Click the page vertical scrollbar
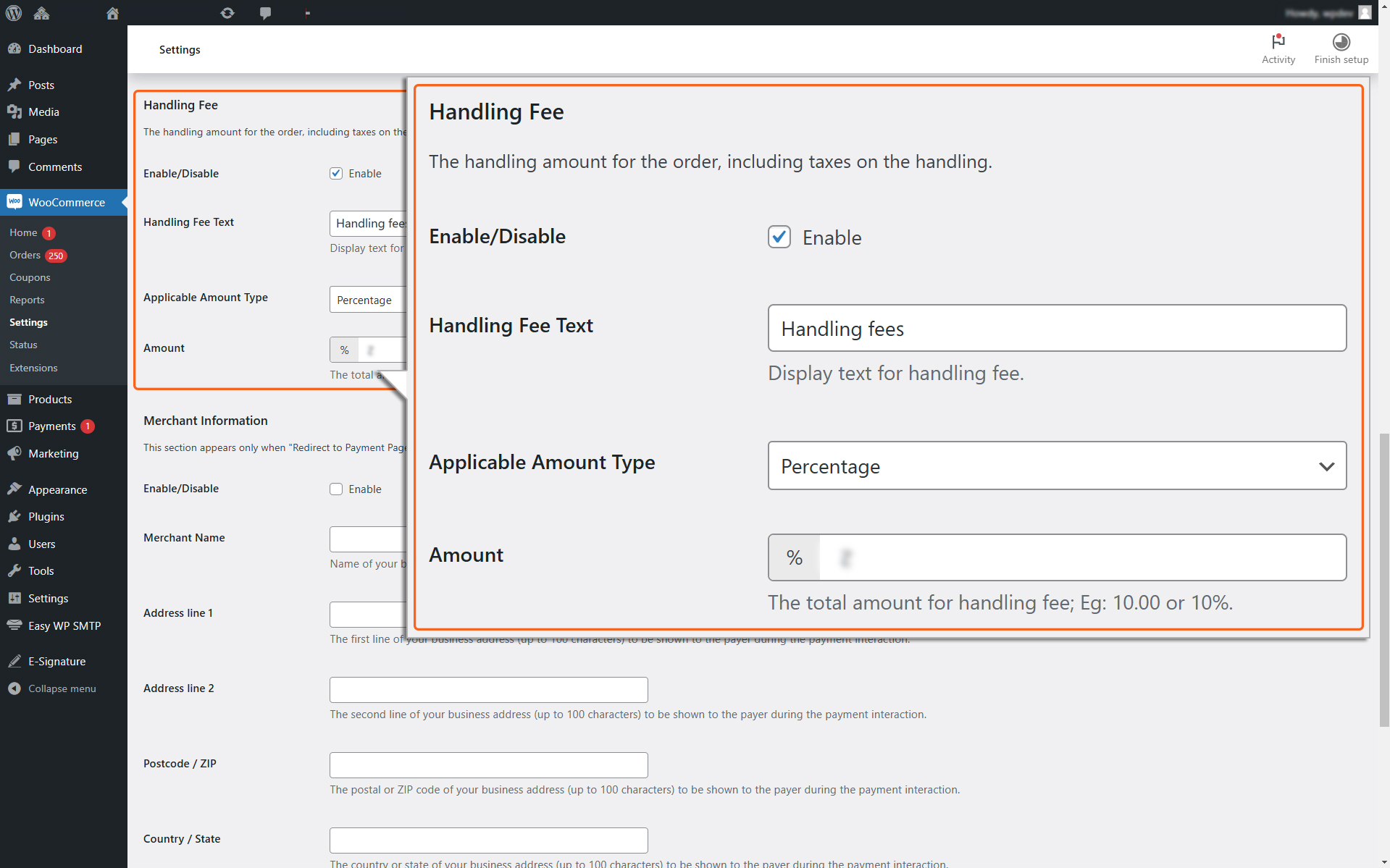Image resolution: width=1390 pixels, height=868 pixels. (x=1384, y=579)
